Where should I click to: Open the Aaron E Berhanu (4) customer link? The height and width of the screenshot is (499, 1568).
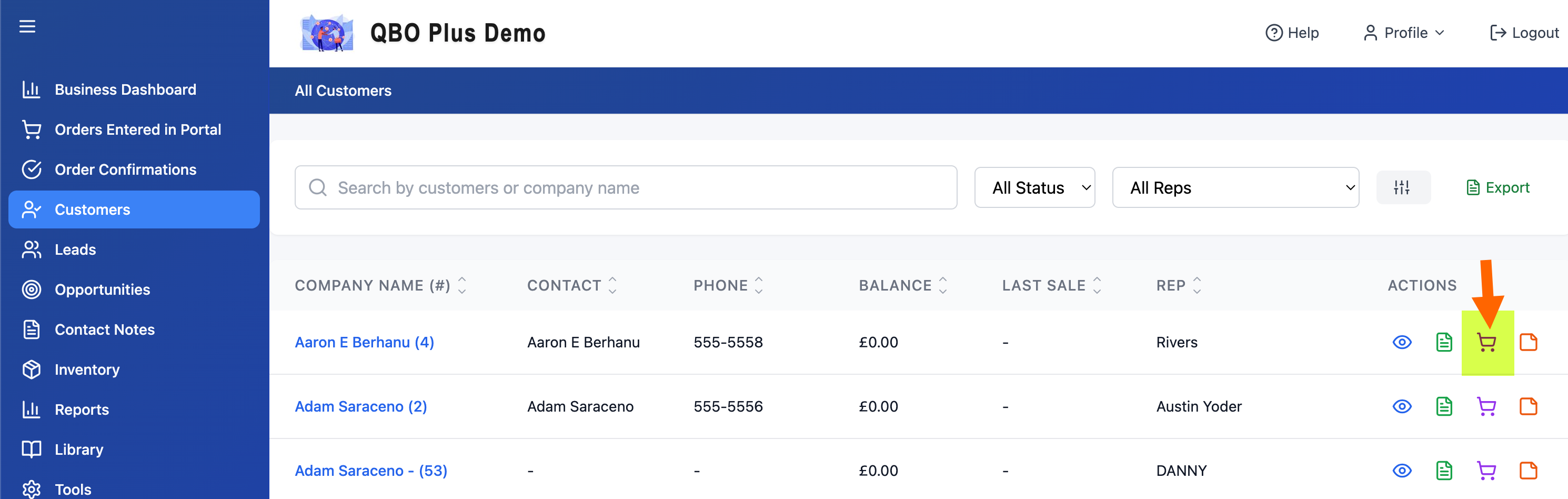point(364,343)
